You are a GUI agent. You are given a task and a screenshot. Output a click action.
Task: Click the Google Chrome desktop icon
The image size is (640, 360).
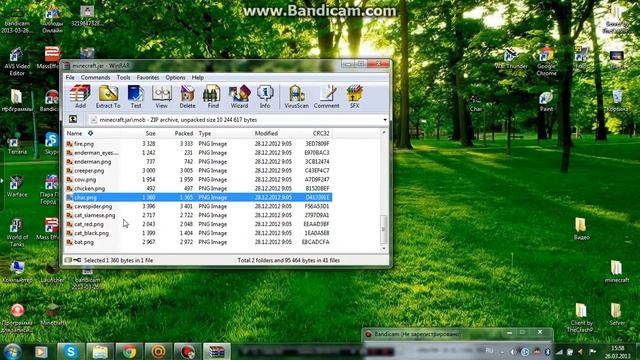point(547,61)
